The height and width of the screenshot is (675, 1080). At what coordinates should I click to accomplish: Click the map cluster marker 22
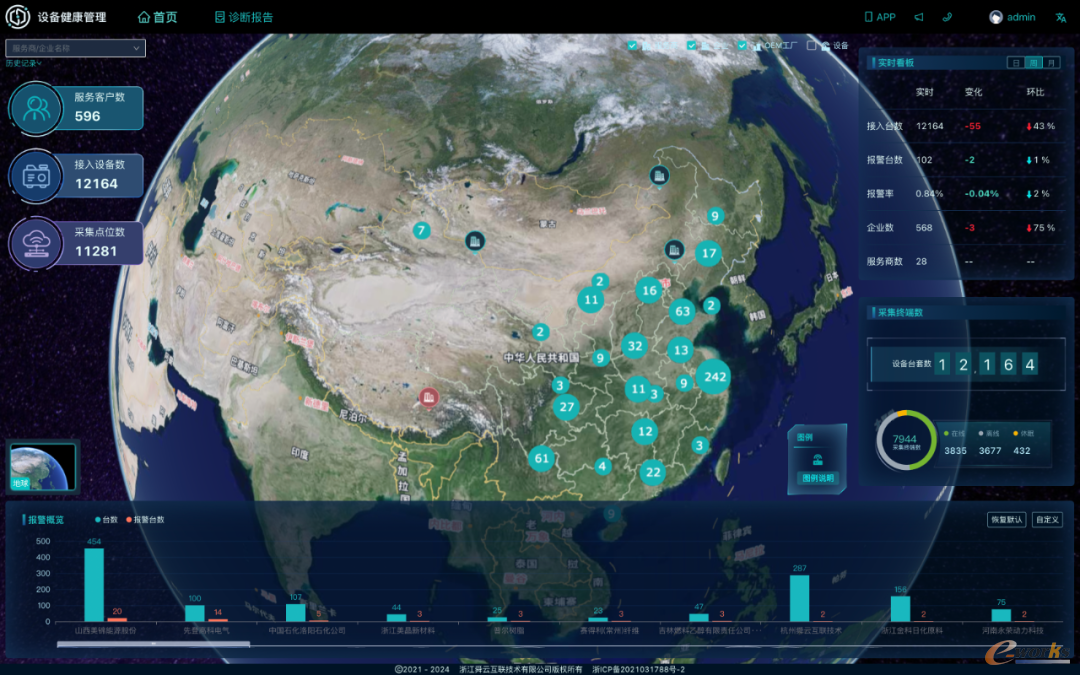coord(652,472)
